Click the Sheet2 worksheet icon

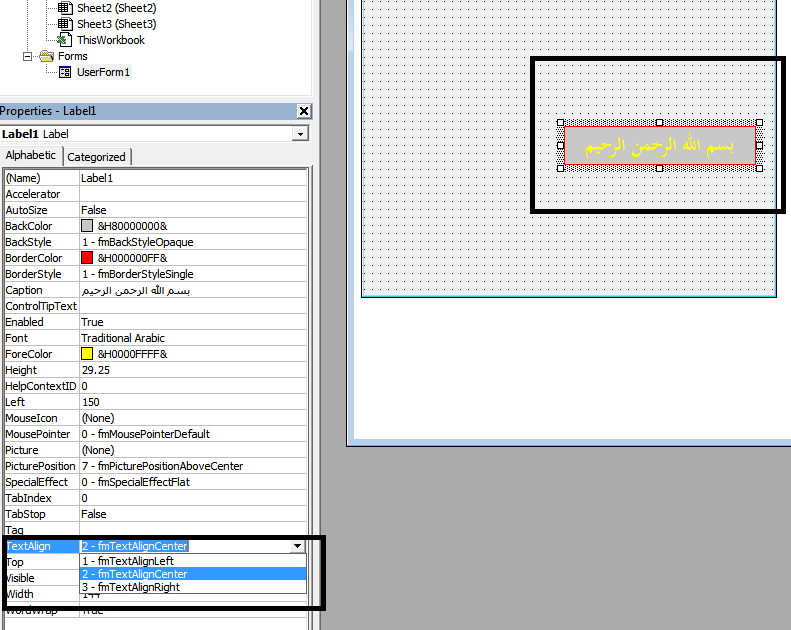[64, 7]
